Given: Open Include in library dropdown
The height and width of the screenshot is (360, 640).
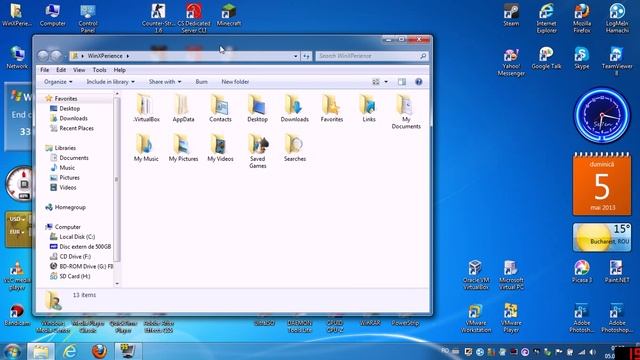Looking at the screenshot, I should point(110,82).
